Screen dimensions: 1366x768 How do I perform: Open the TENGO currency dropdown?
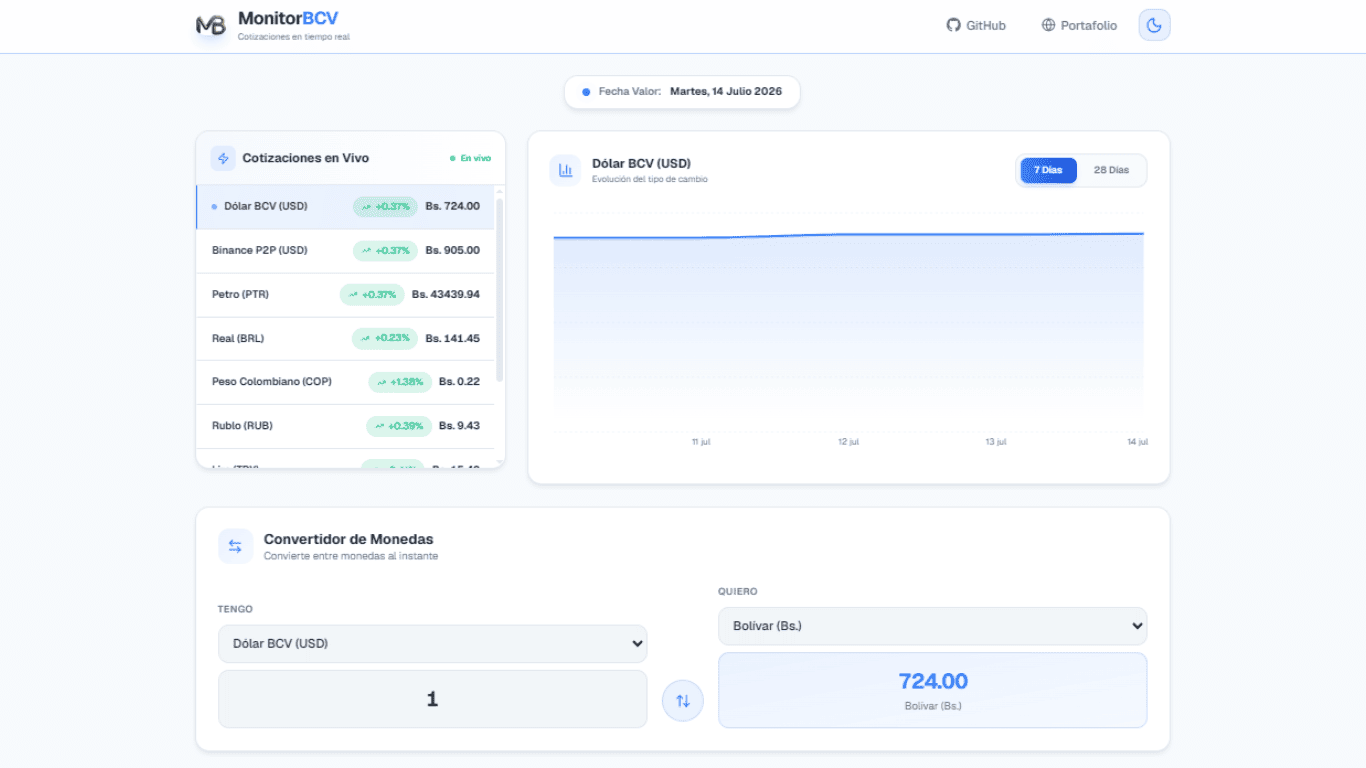(432, 644)
